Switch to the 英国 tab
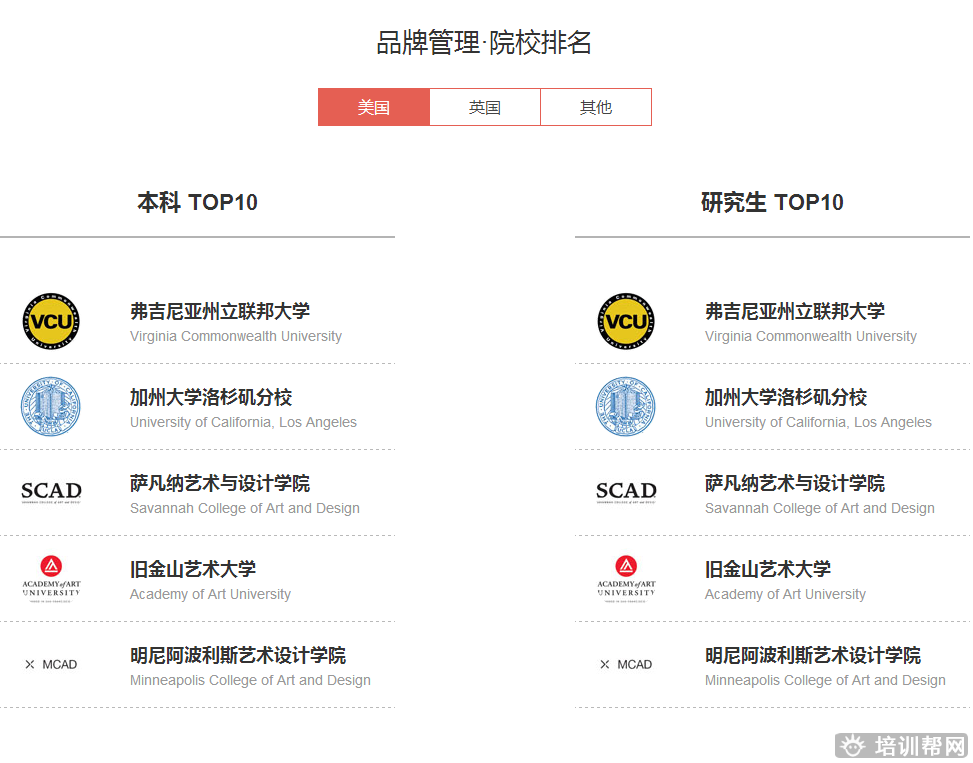The image size is (973, 763). point(485,107)
